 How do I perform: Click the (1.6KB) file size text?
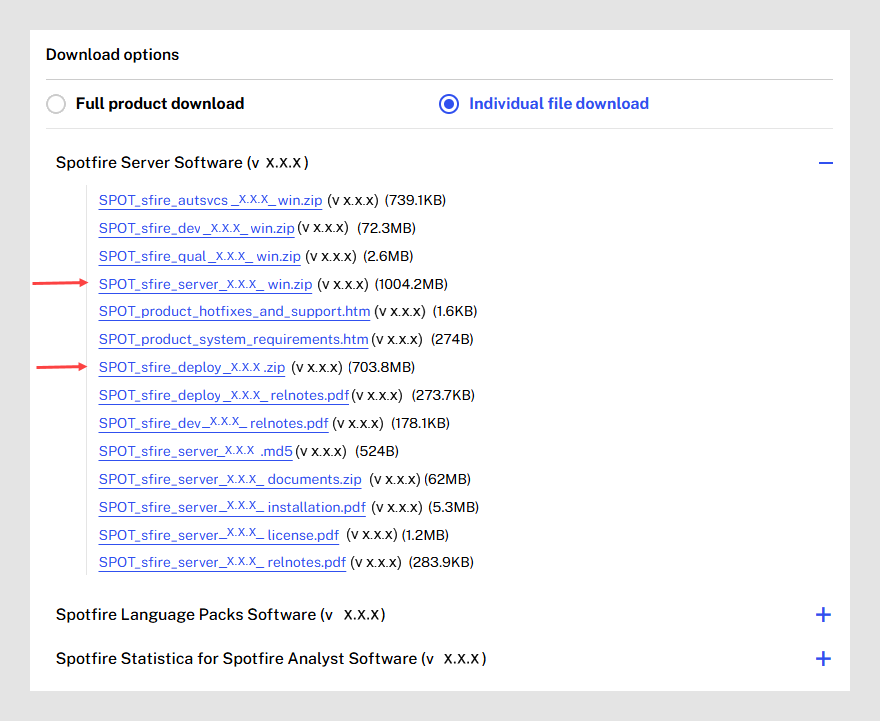[455, 311]
